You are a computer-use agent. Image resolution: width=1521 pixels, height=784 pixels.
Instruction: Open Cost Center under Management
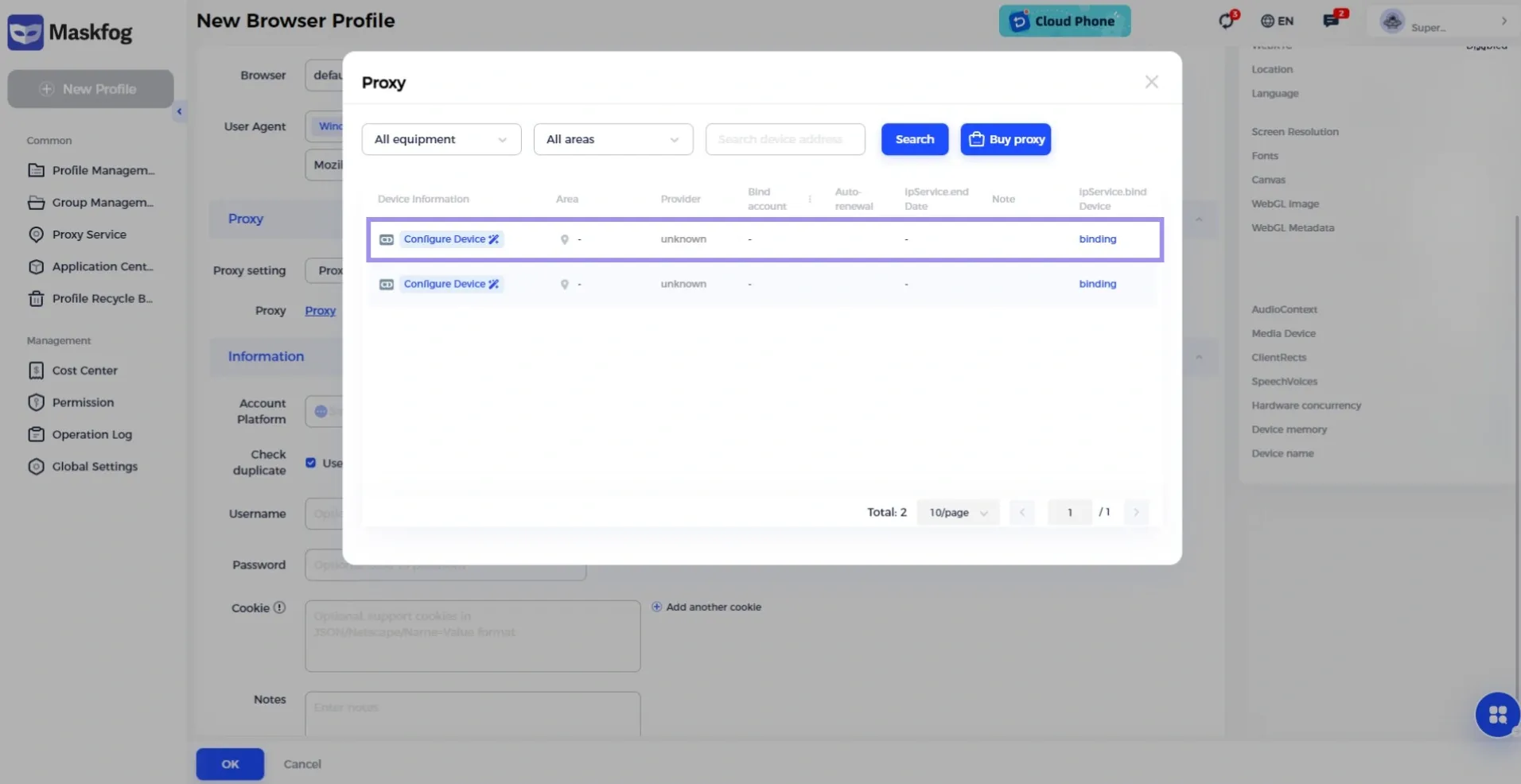click(83, 370)
